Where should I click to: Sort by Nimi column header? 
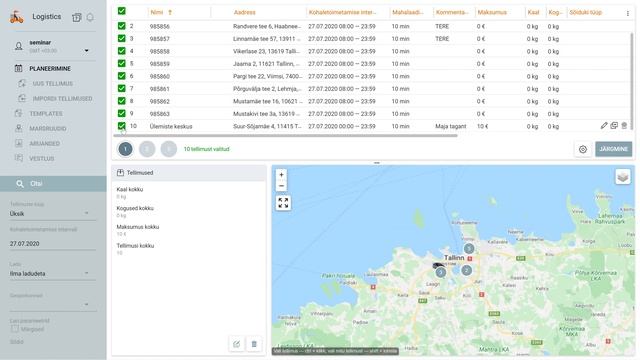(x=157, y=12)
